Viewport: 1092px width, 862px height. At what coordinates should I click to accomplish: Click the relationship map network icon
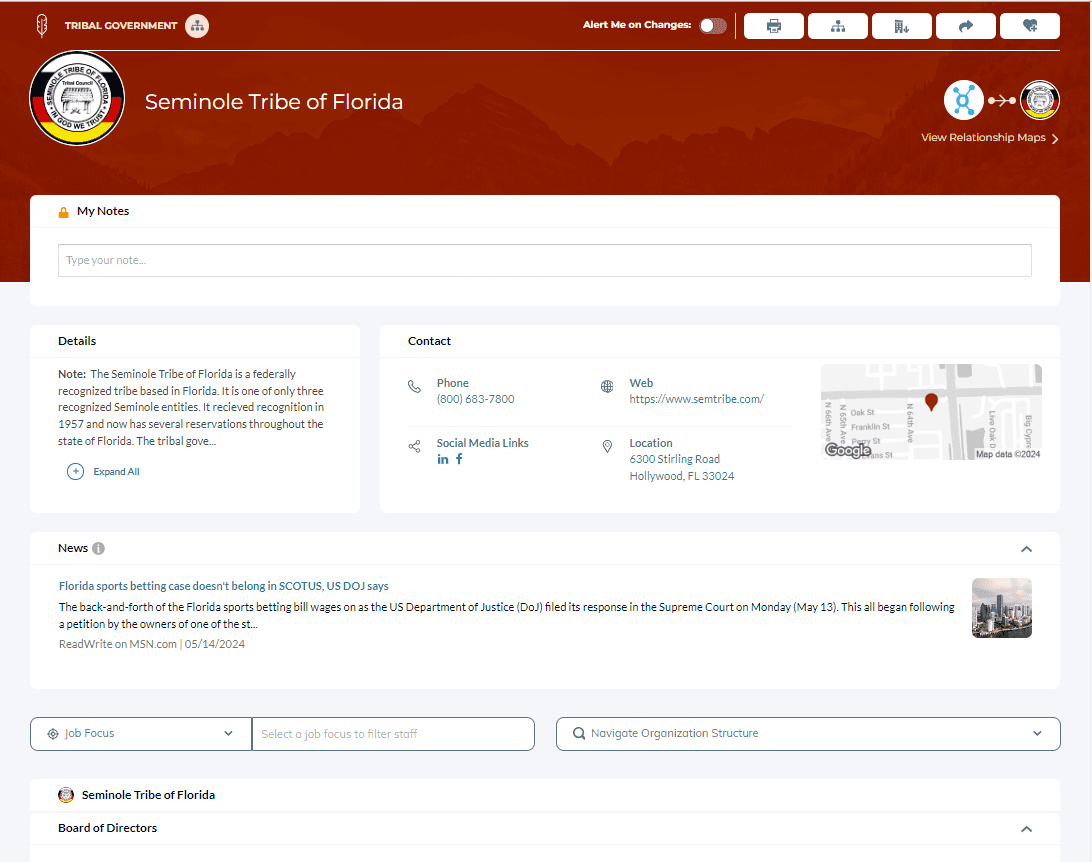tap(964, 100)
